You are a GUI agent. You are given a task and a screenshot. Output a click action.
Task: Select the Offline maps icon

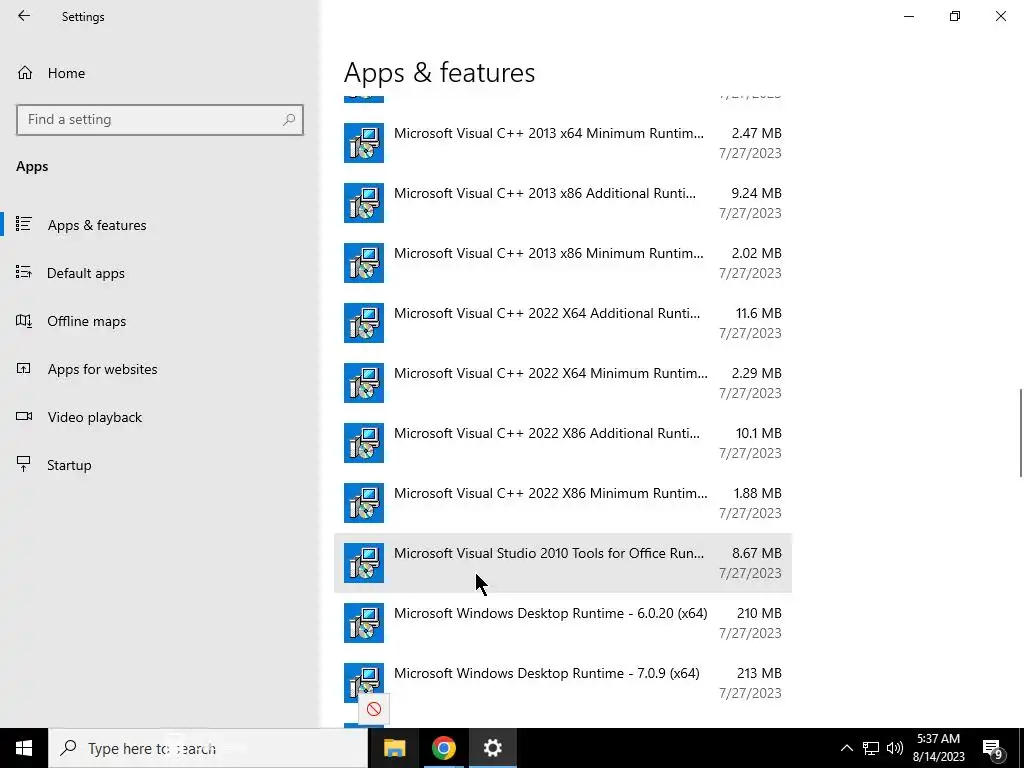[x=24, y=321]
